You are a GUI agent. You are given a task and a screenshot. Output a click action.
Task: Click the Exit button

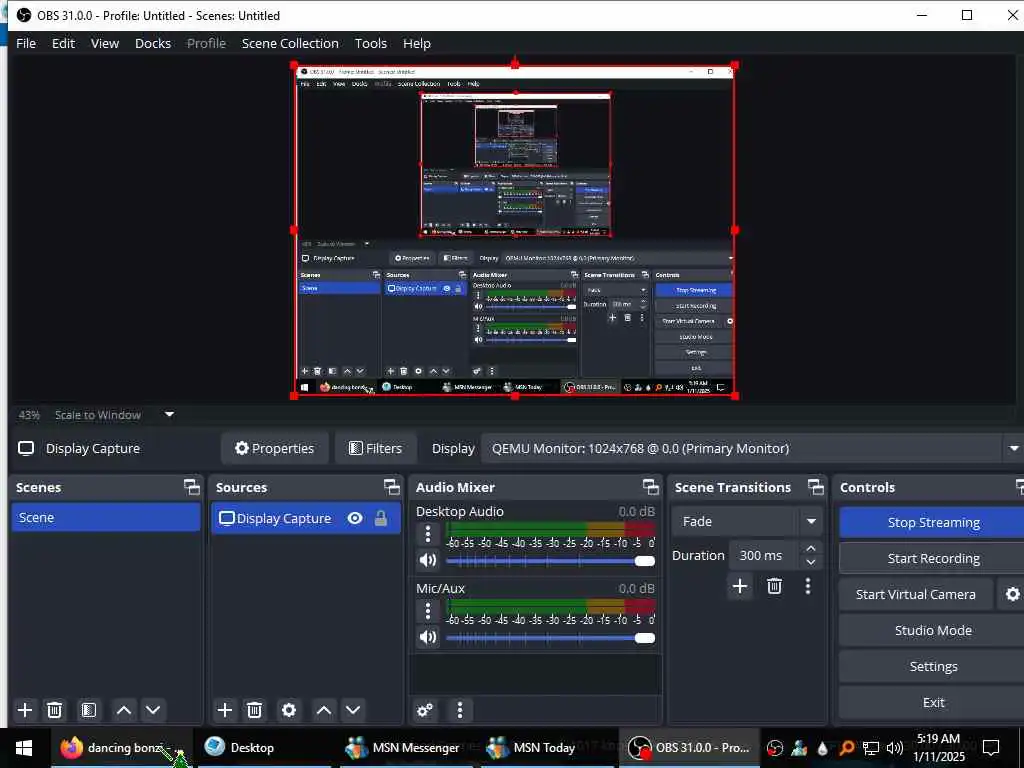pos(933,702)
